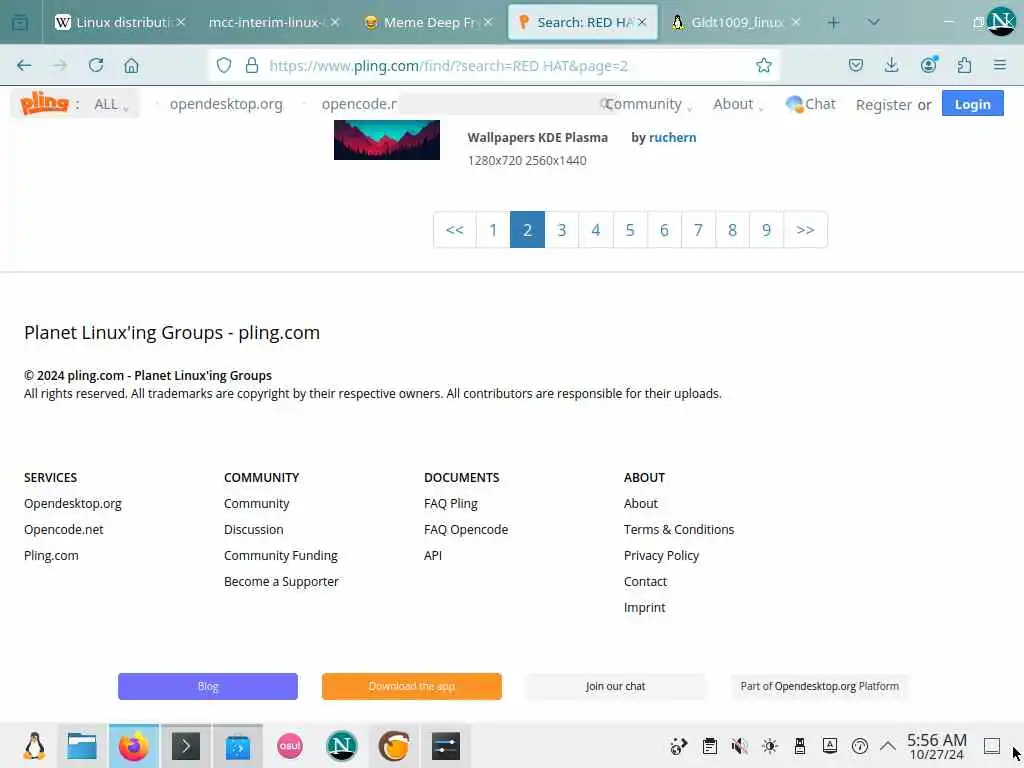Bookmark this page with the star icon
The height and width of the screenshot is (768, 1024).
coord(763,65)
